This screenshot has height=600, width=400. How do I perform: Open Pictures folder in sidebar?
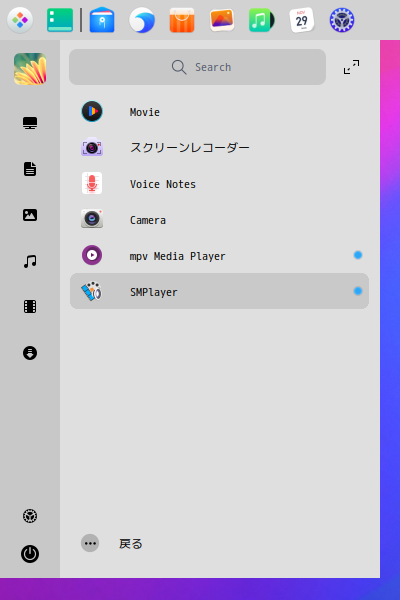coord(30,215)
